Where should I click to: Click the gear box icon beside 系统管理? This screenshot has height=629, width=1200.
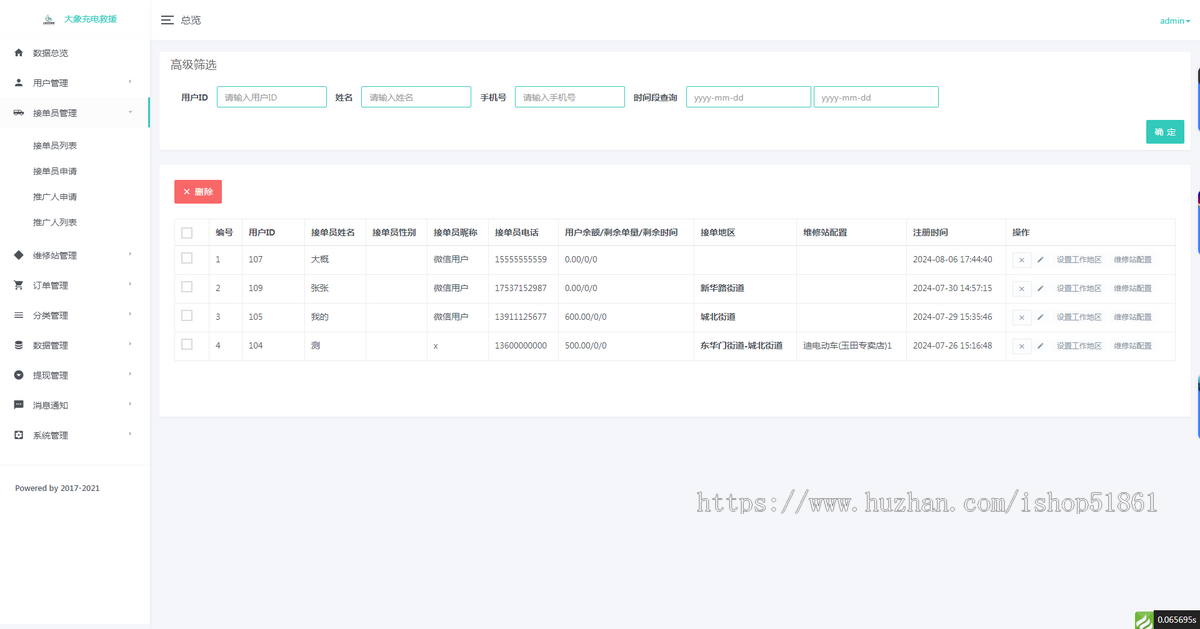point(19,435)
